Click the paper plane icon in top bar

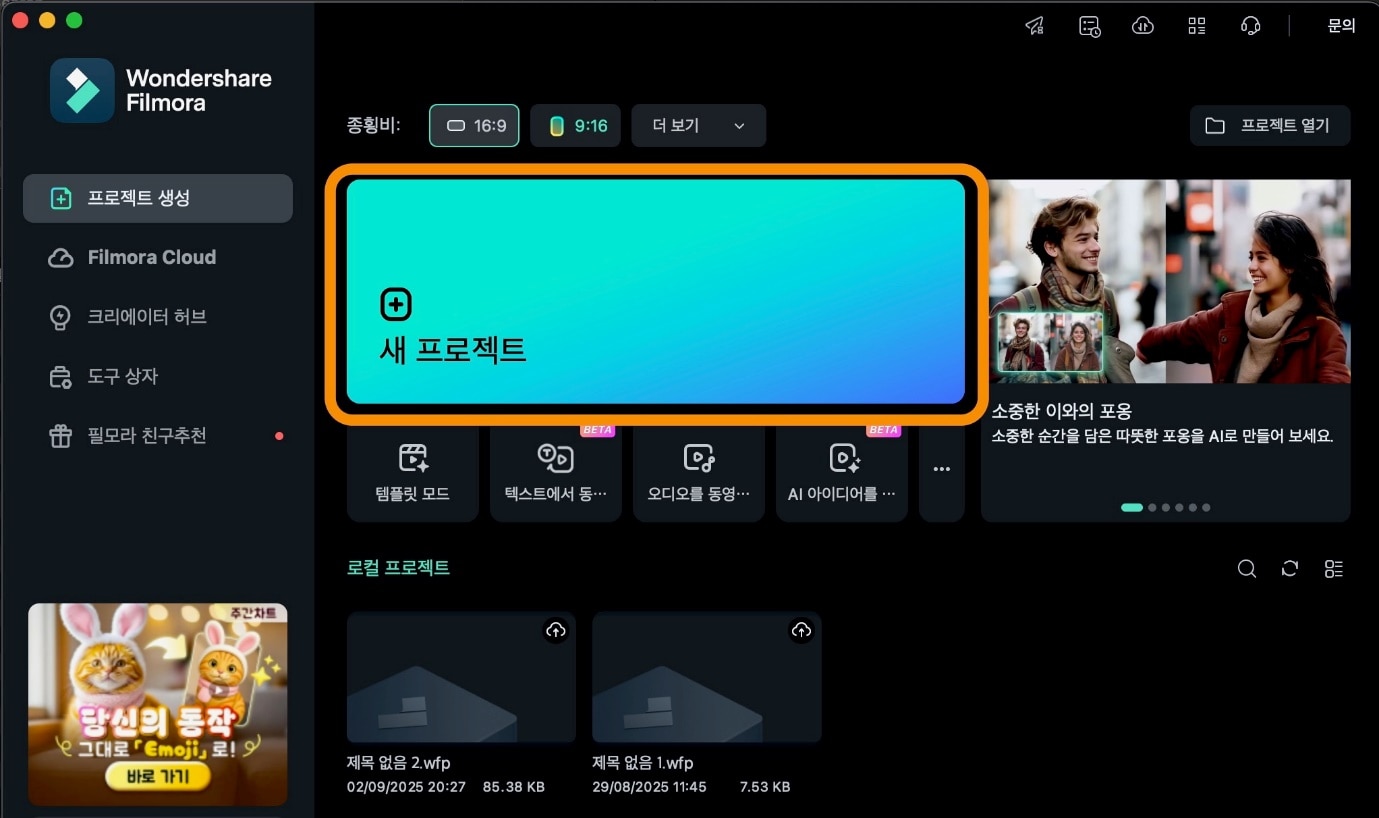click(1035, 26)
